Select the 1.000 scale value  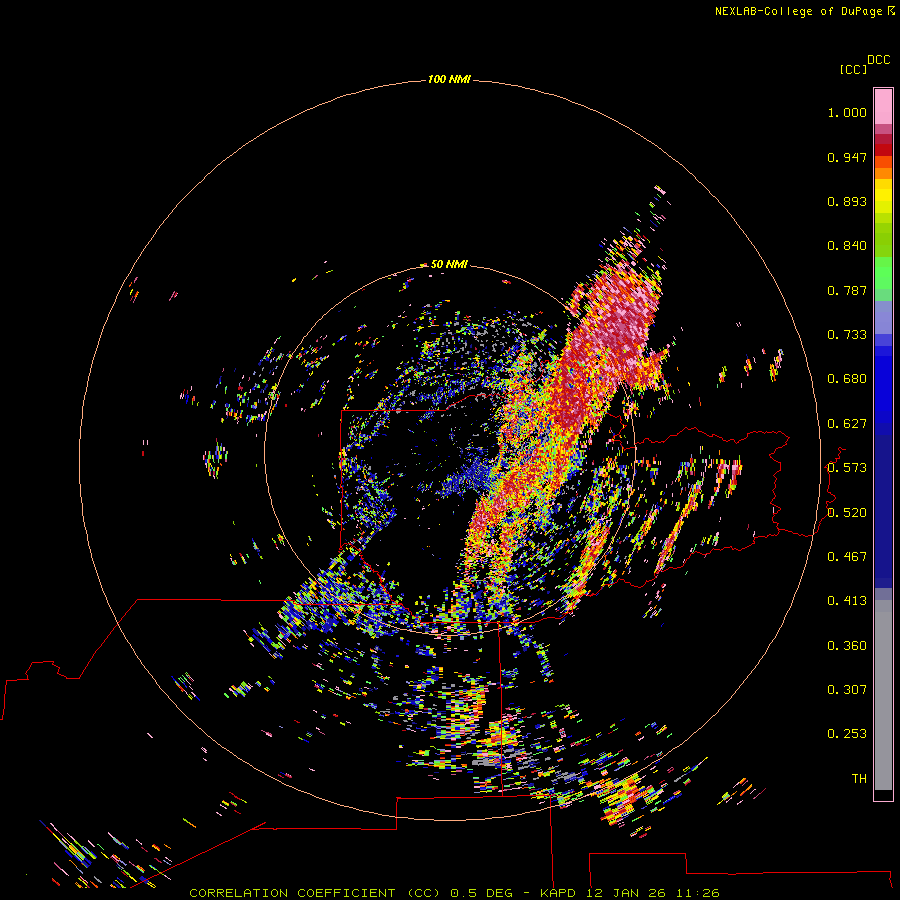(847, 112)
